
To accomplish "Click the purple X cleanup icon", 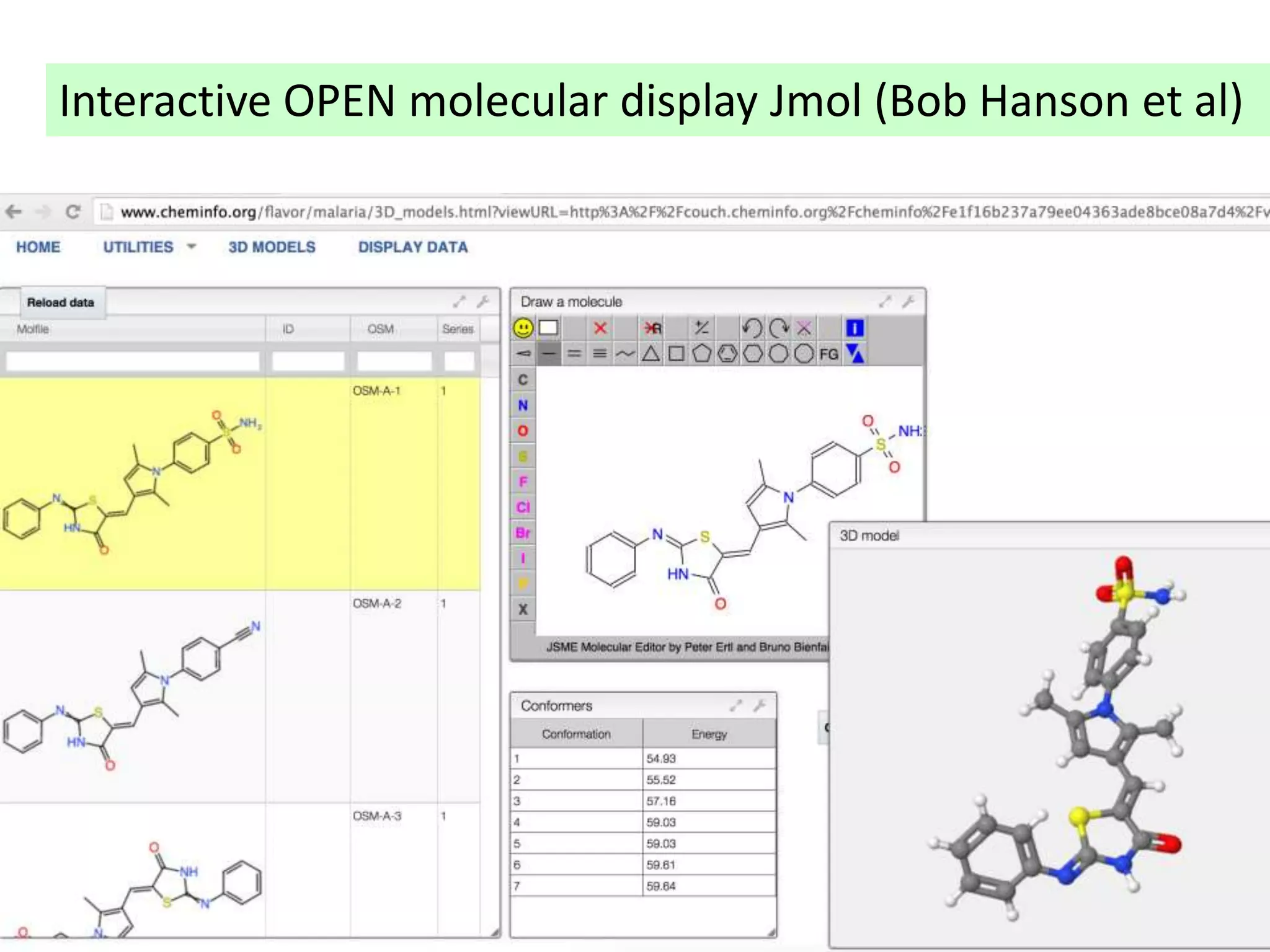I will click(x=804, y=328).
